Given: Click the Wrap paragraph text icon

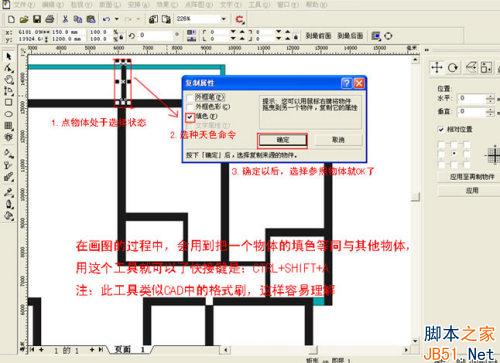Looking at the screenshot, I should [376, 36].
